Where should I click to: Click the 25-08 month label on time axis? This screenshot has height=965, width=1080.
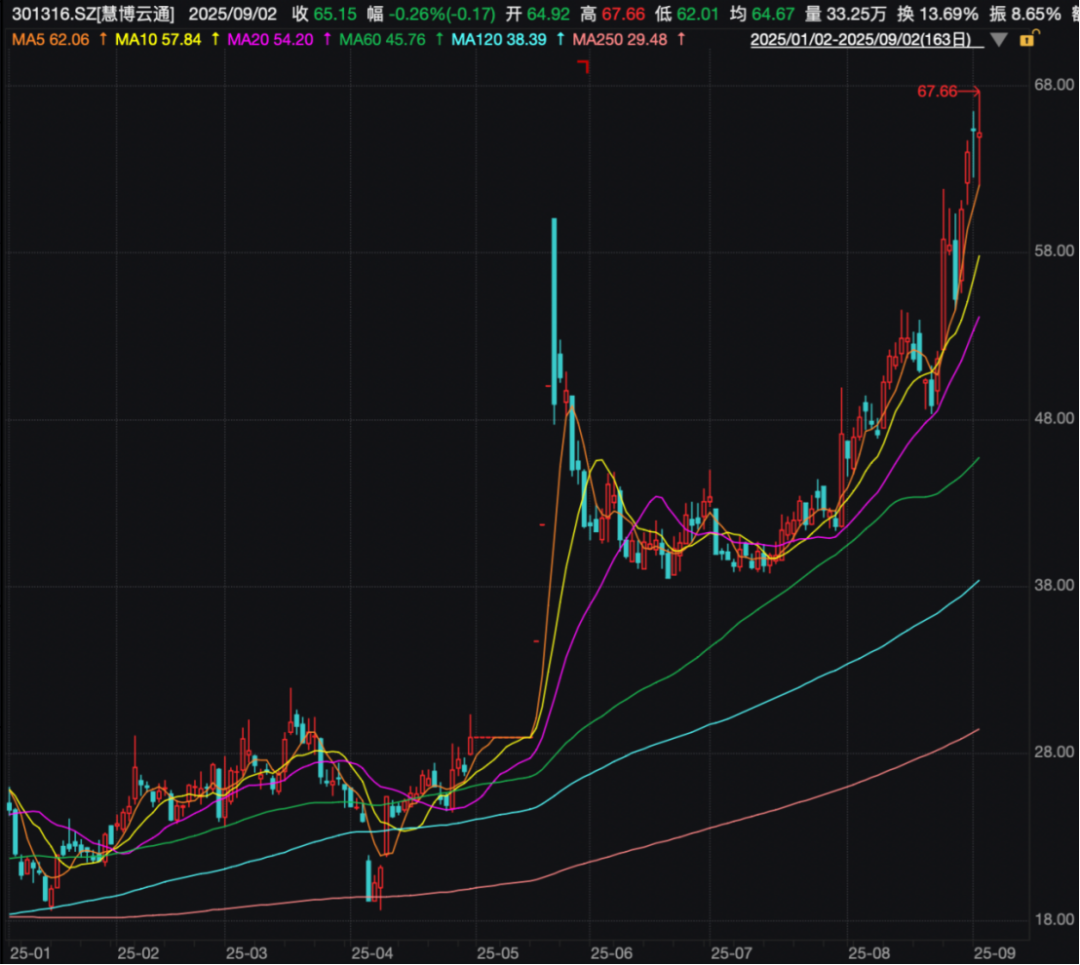[x=869, y=953]
